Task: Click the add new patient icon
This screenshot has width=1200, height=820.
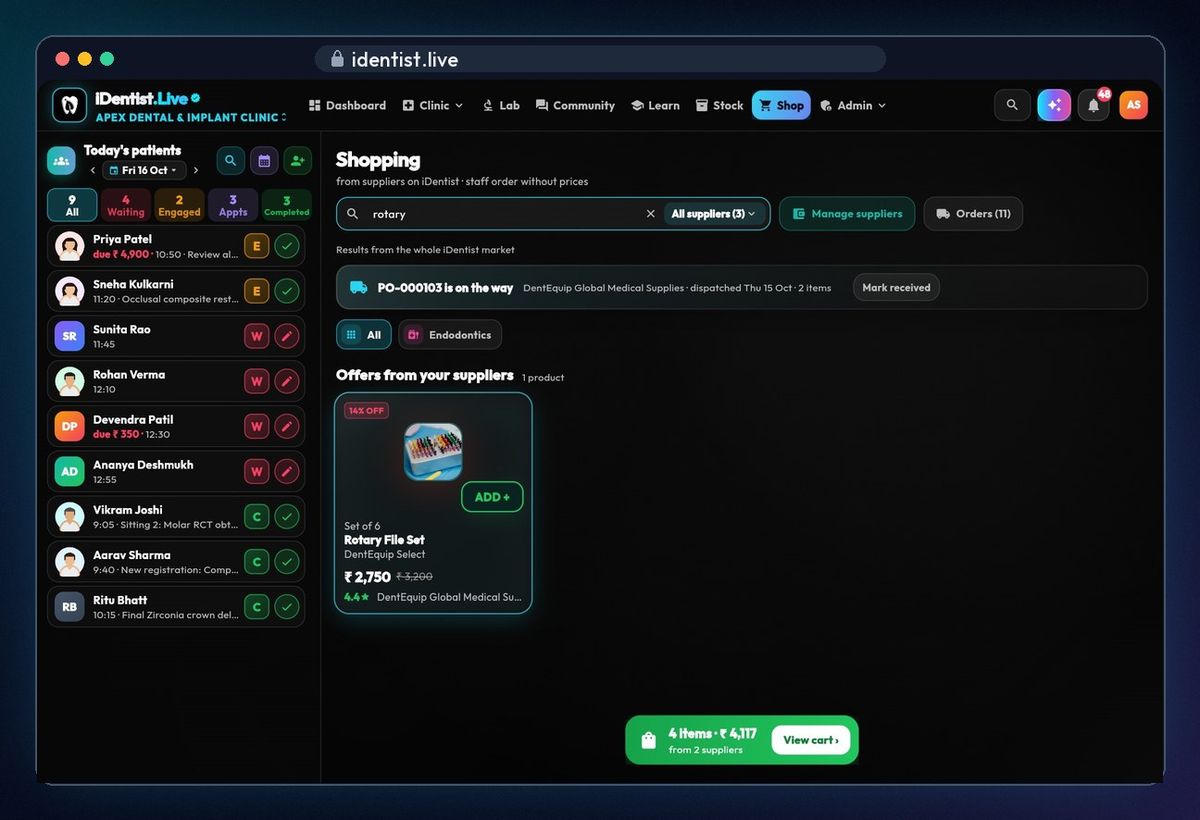Action: 297,160
